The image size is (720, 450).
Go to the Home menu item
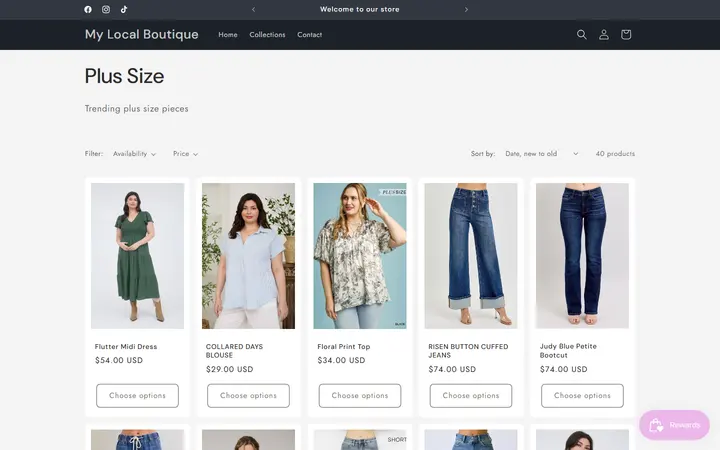(228, 34)
